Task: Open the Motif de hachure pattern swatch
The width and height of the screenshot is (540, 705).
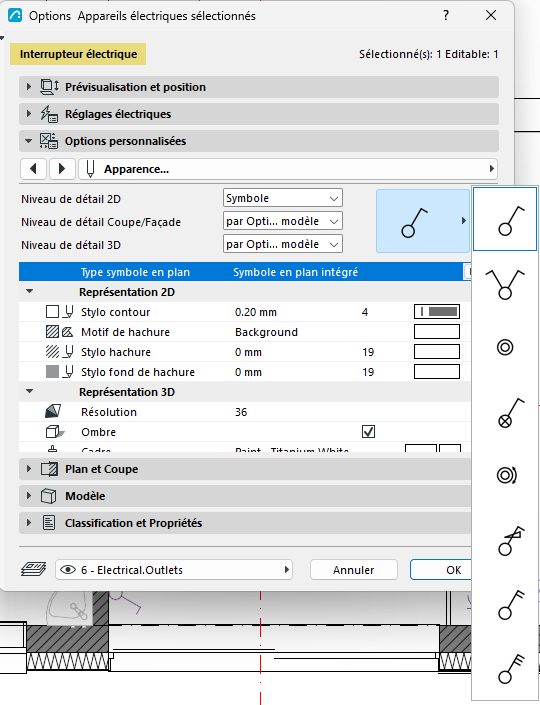Action: (437, 332)
